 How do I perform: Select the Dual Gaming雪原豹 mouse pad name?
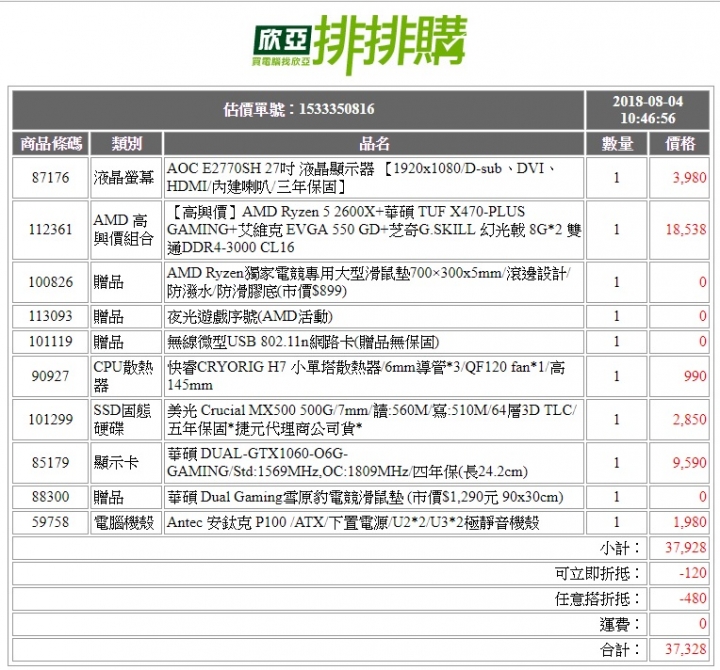pyautogui.click(x=365, y=497)
